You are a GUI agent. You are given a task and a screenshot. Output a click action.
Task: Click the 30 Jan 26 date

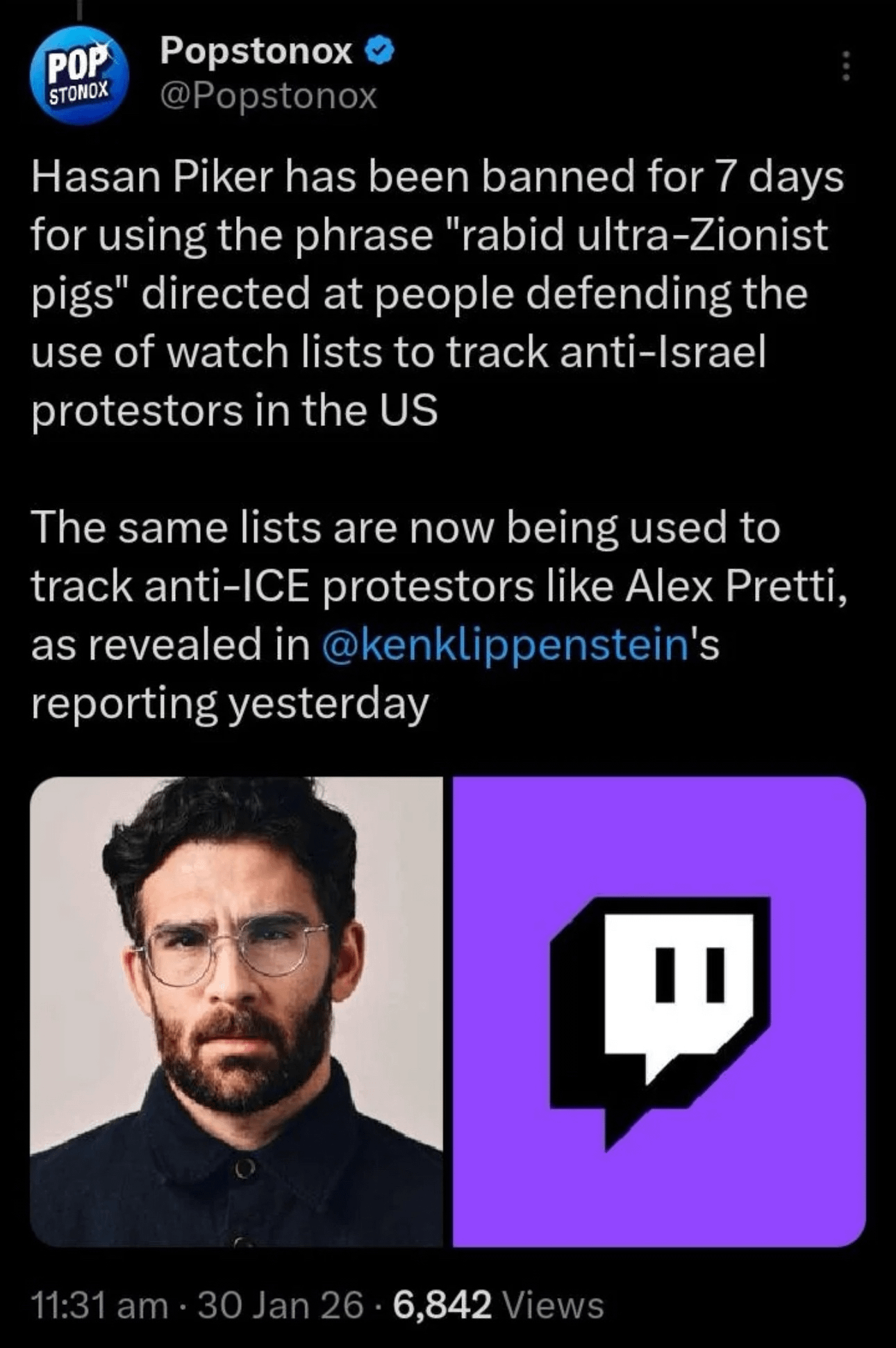pos(281,1304)
